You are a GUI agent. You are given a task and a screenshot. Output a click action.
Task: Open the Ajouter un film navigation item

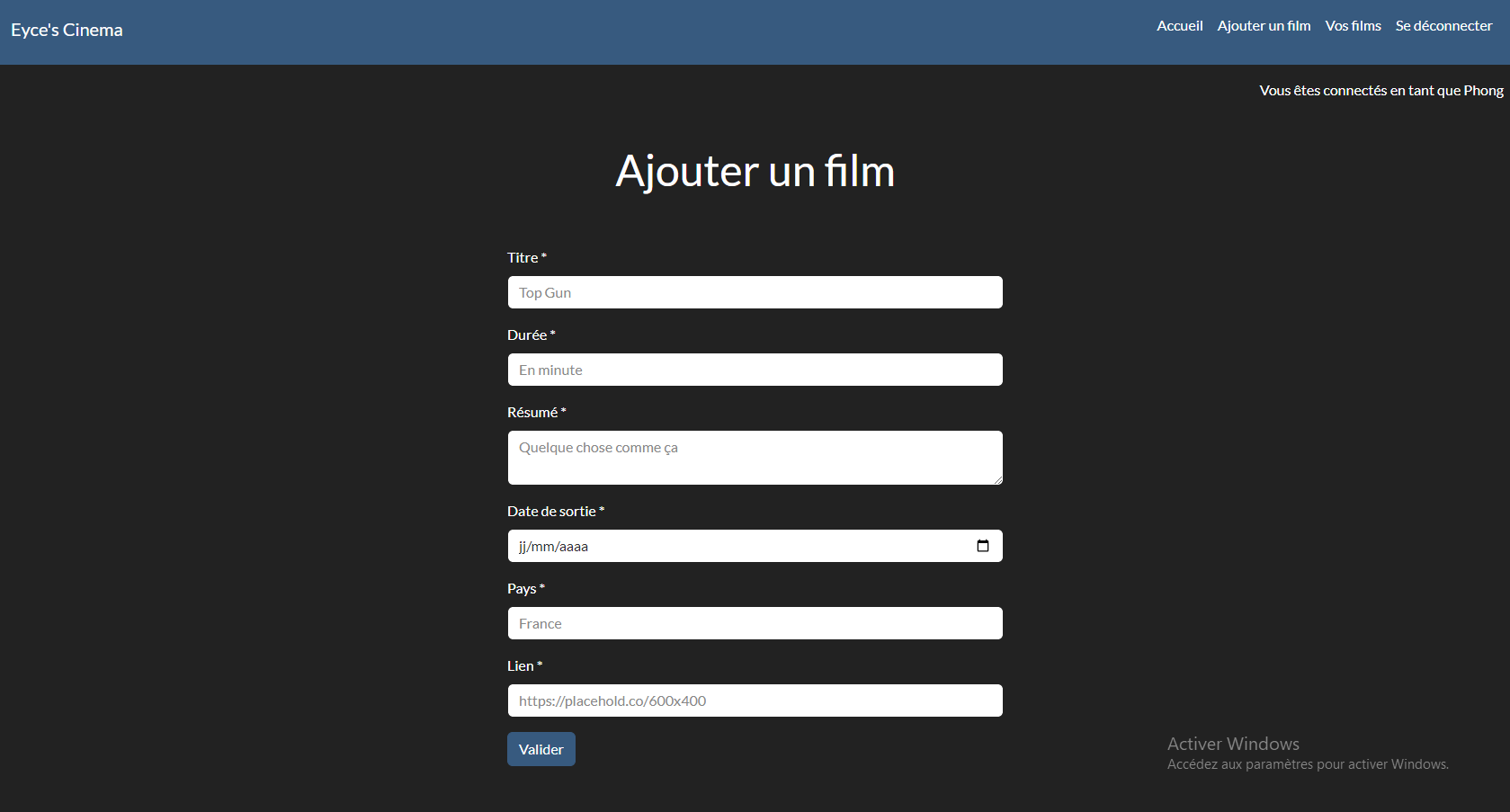pos(1264,25)
